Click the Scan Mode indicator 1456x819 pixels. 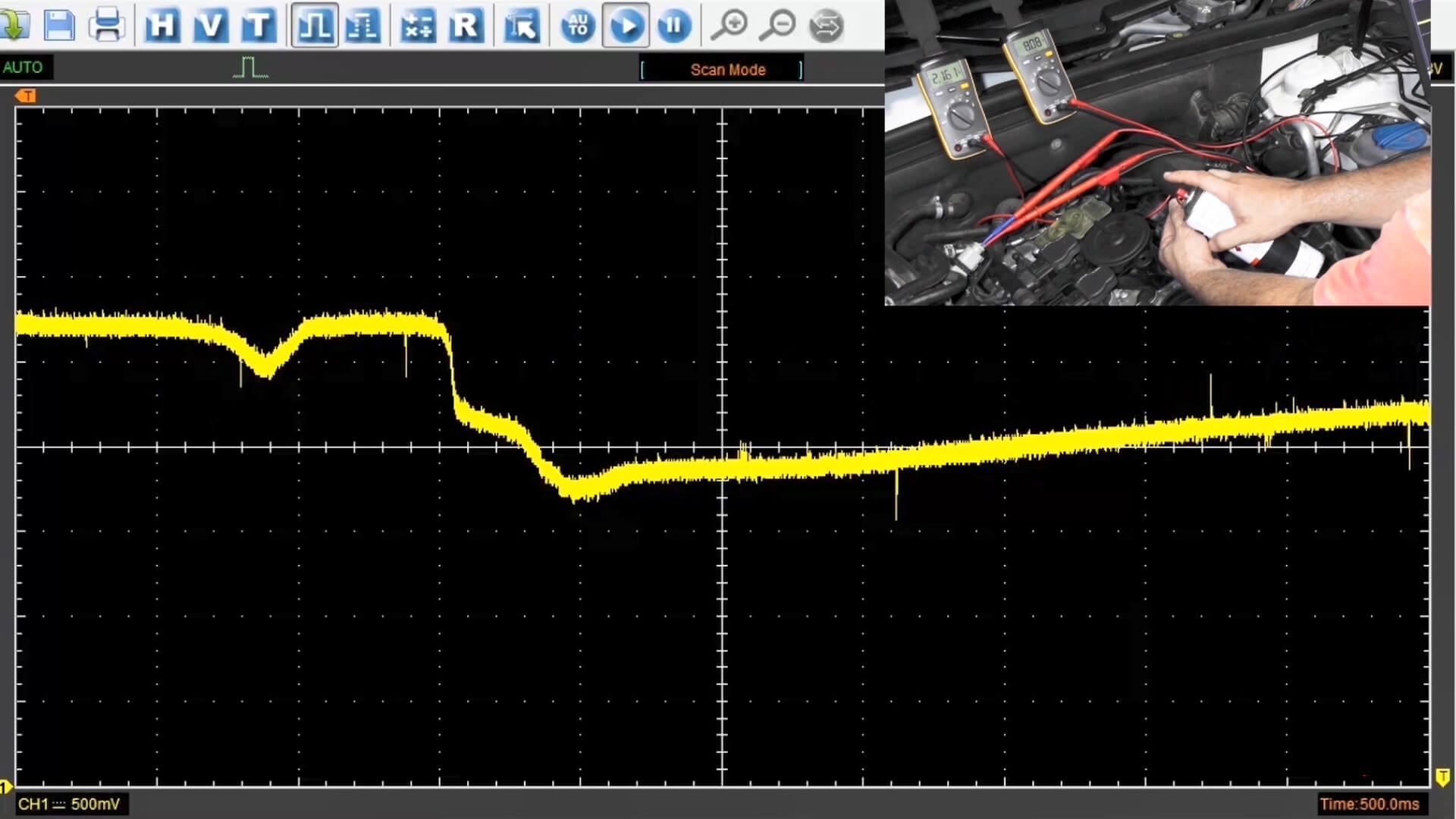(x=722, y=70)
